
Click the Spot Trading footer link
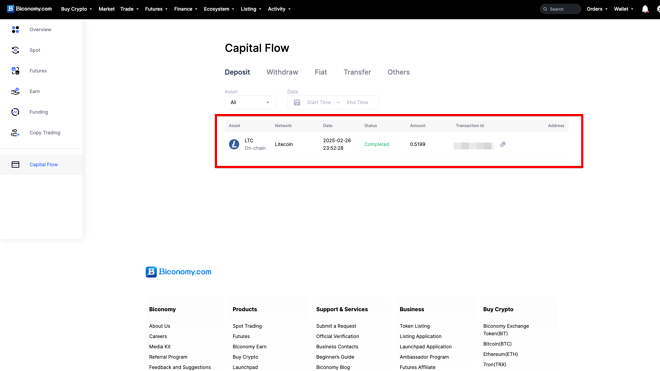[x=247, y=326]
